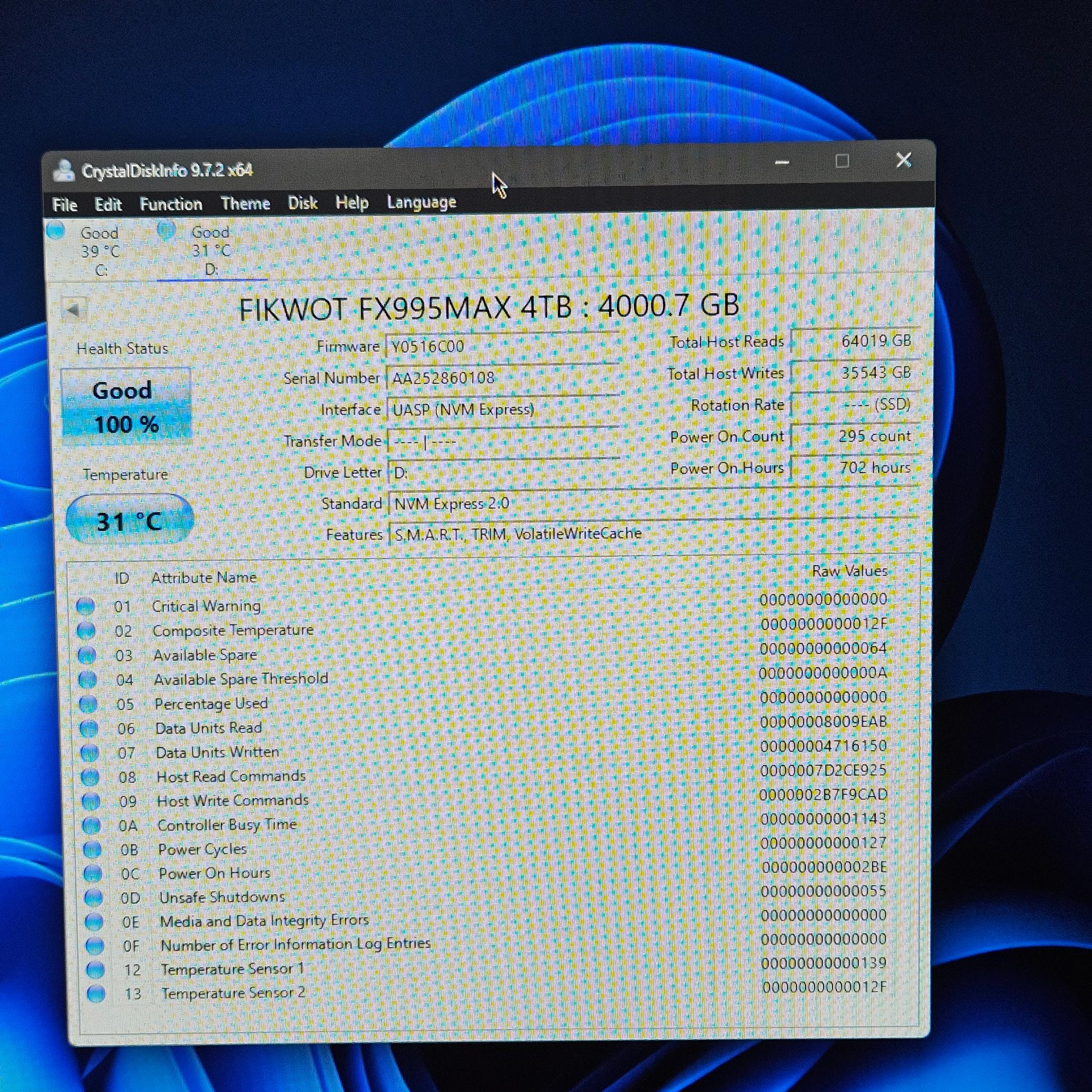Open the Theme menu
This screenshot has height=1092, width=1092.
click(245, 204)
